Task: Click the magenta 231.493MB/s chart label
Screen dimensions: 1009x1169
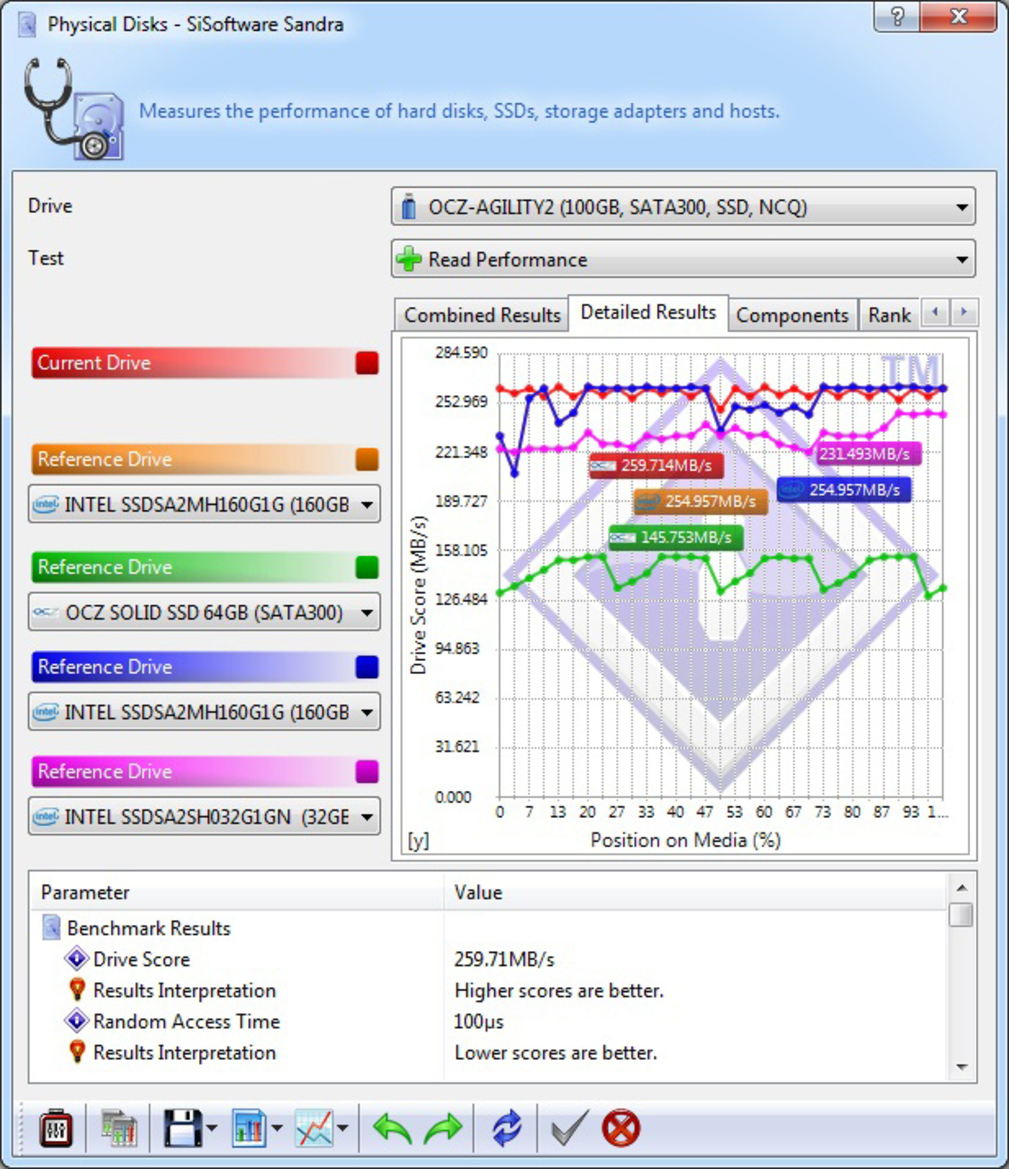Action: [x=869, y=453]
